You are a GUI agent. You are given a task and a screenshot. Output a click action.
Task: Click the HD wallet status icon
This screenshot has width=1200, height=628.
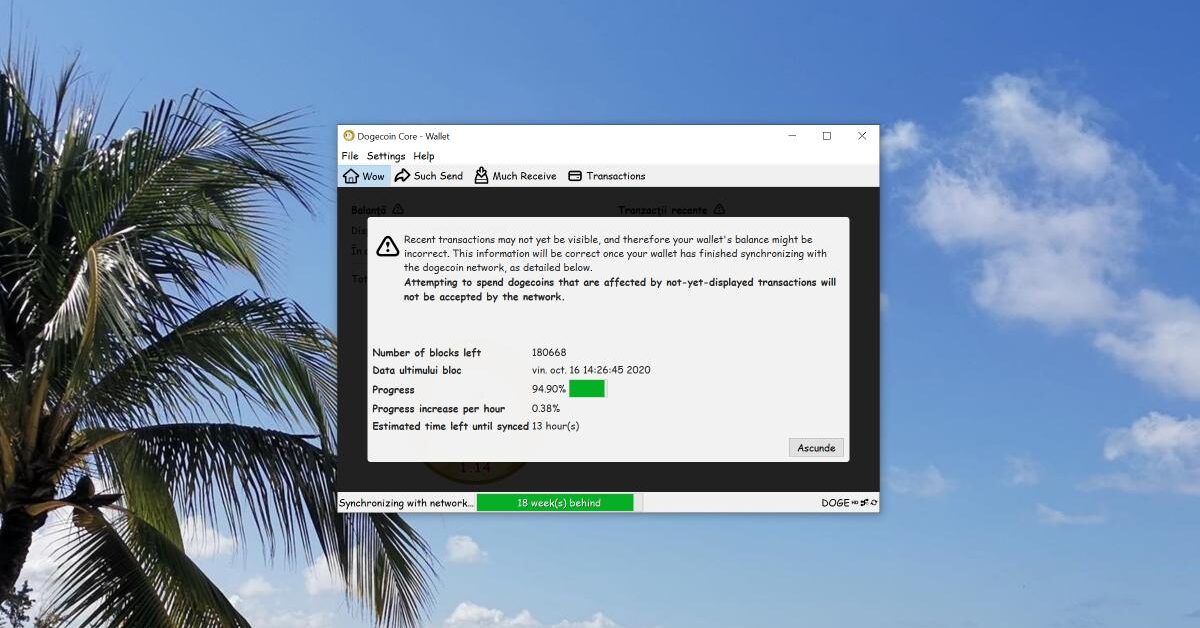pyautogui.click(x=855, y=503)
